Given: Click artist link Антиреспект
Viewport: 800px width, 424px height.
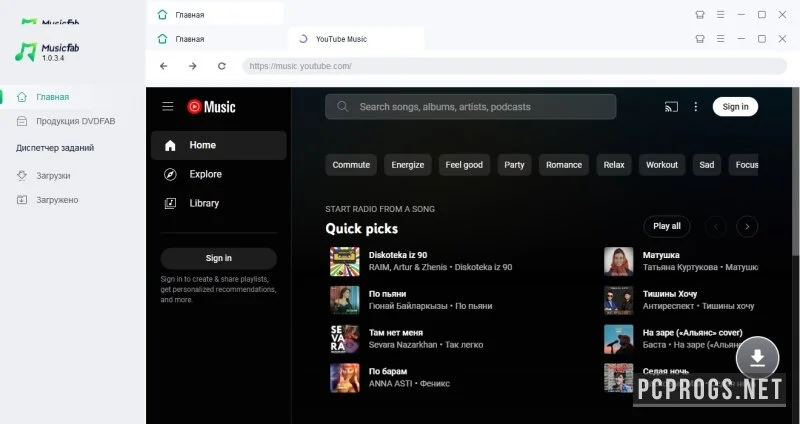Looking at the screenshot, I should 668,306.
